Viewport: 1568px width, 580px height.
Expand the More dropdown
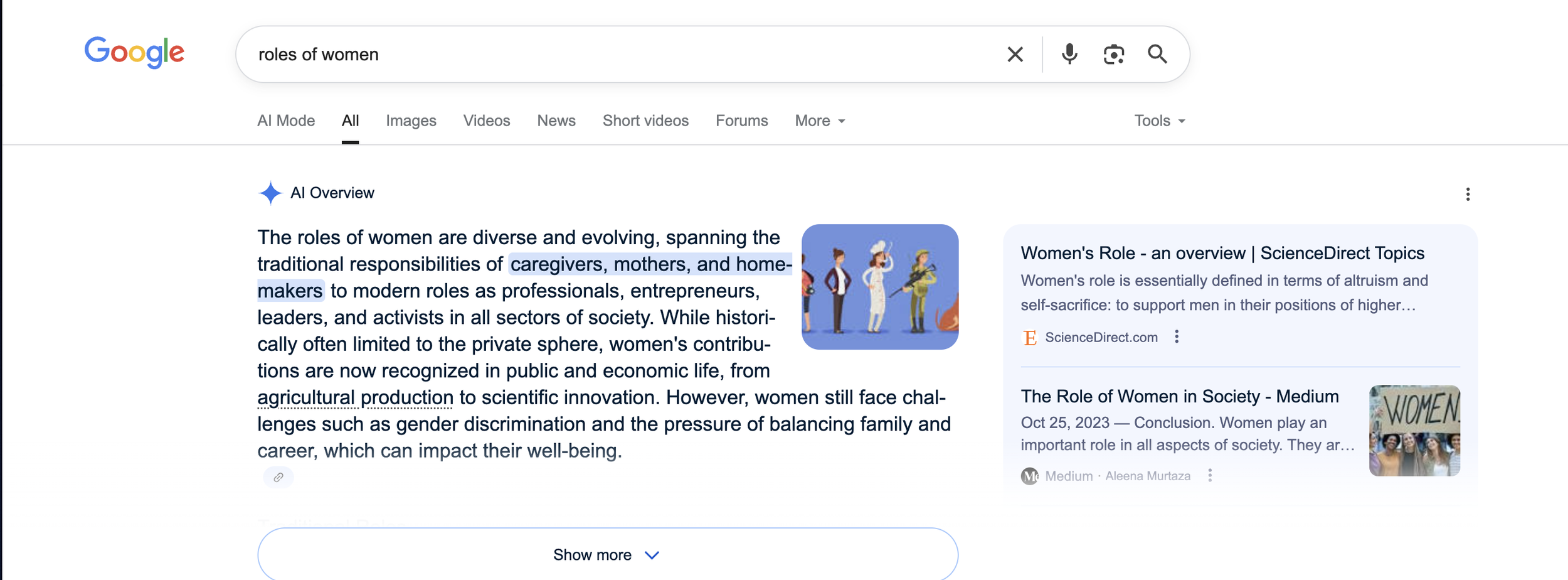tap(820, 121)
